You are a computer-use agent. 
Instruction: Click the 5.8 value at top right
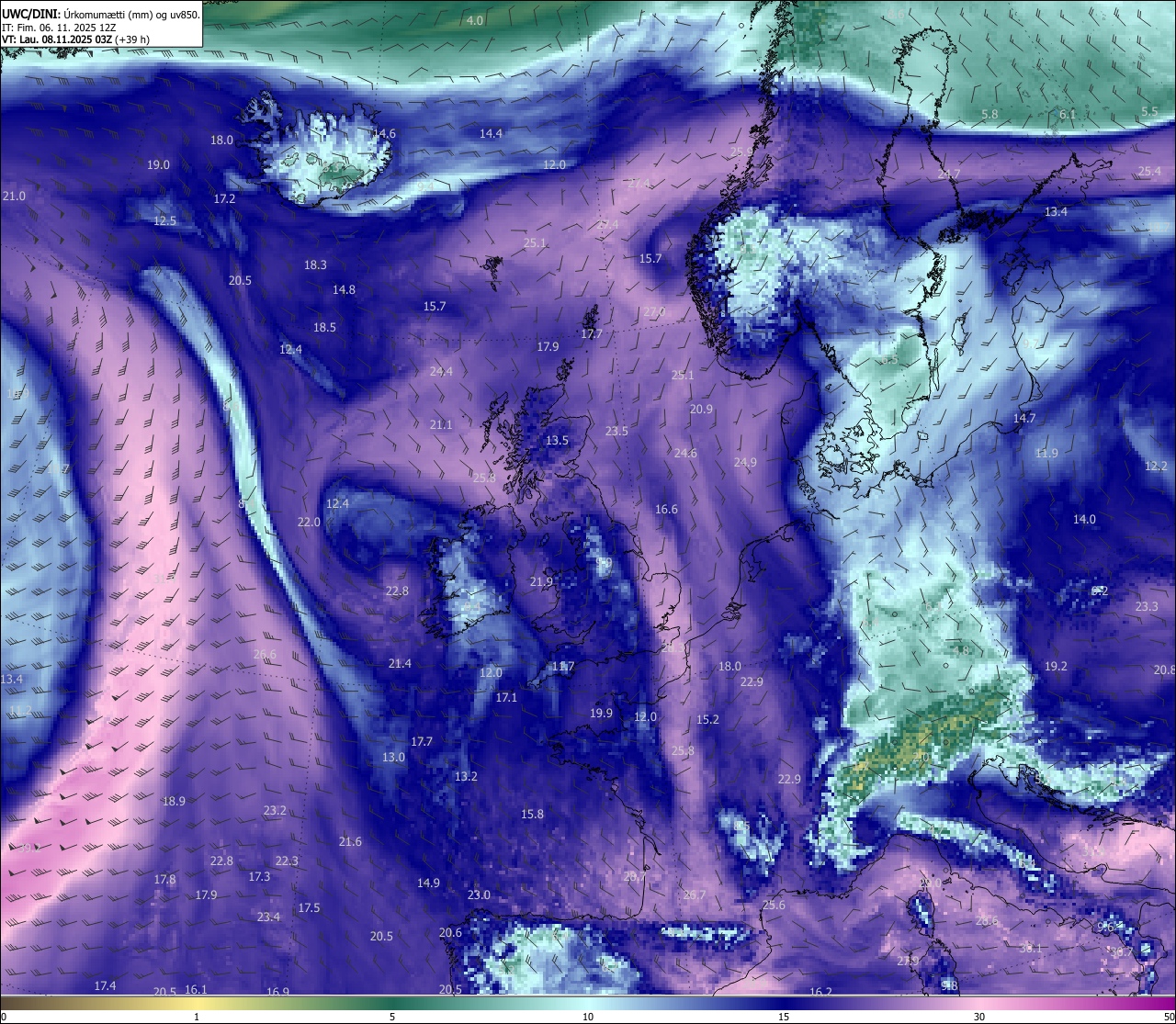point(989,114)
